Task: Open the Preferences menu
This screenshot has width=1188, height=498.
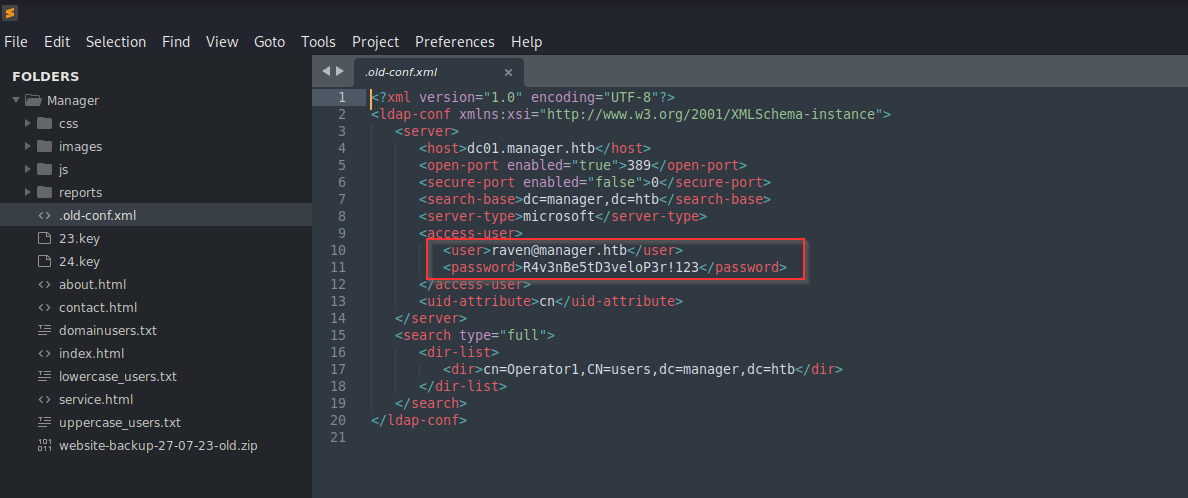Action: coord(454,42)
